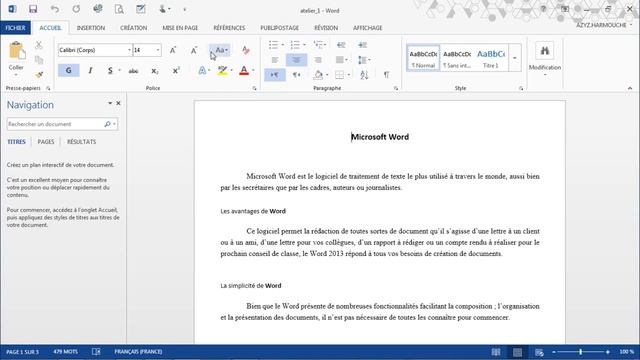Apply the Titre 1 style
The image size is (640, 360).
coord(491,58)
